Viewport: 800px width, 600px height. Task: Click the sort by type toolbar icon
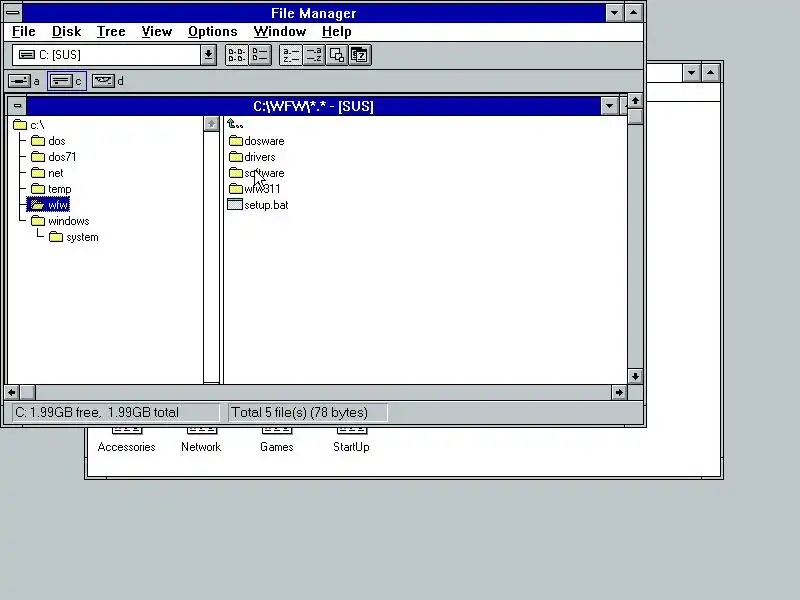tap(314, 55)
